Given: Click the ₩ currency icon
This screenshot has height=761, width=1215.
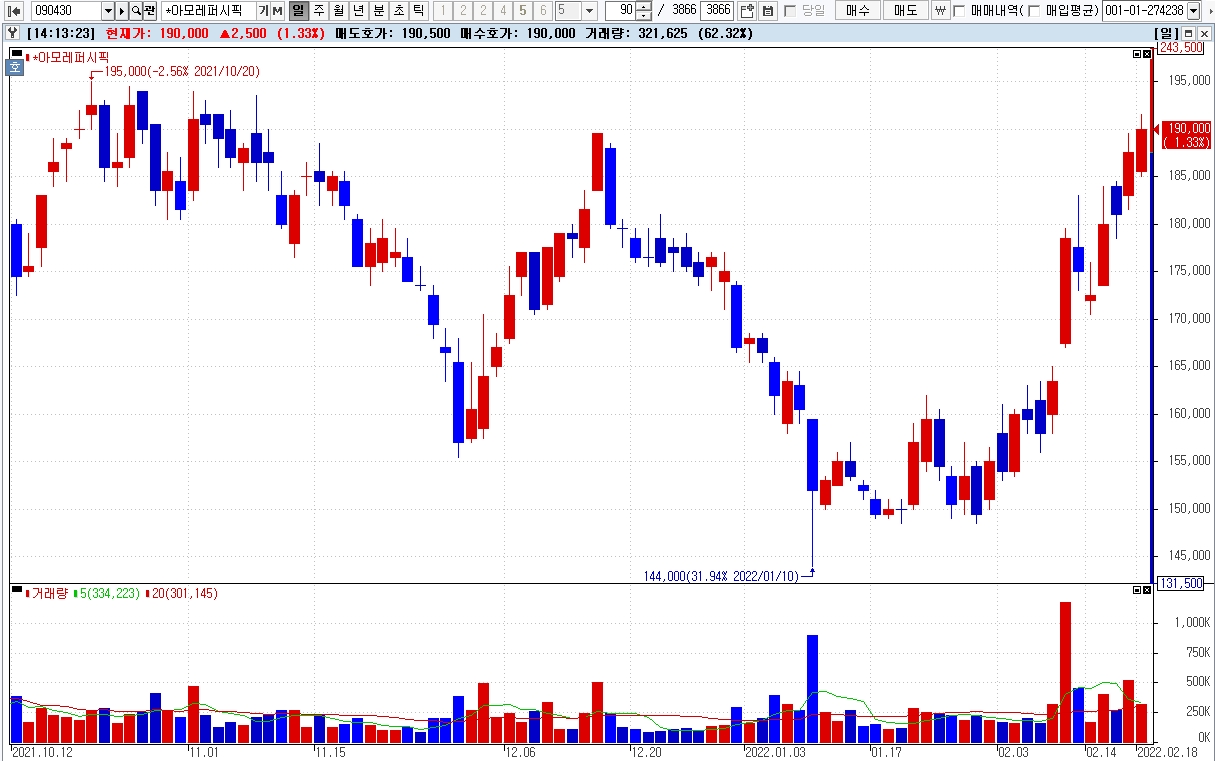Looking at the screenshot, I should (940, 11).
